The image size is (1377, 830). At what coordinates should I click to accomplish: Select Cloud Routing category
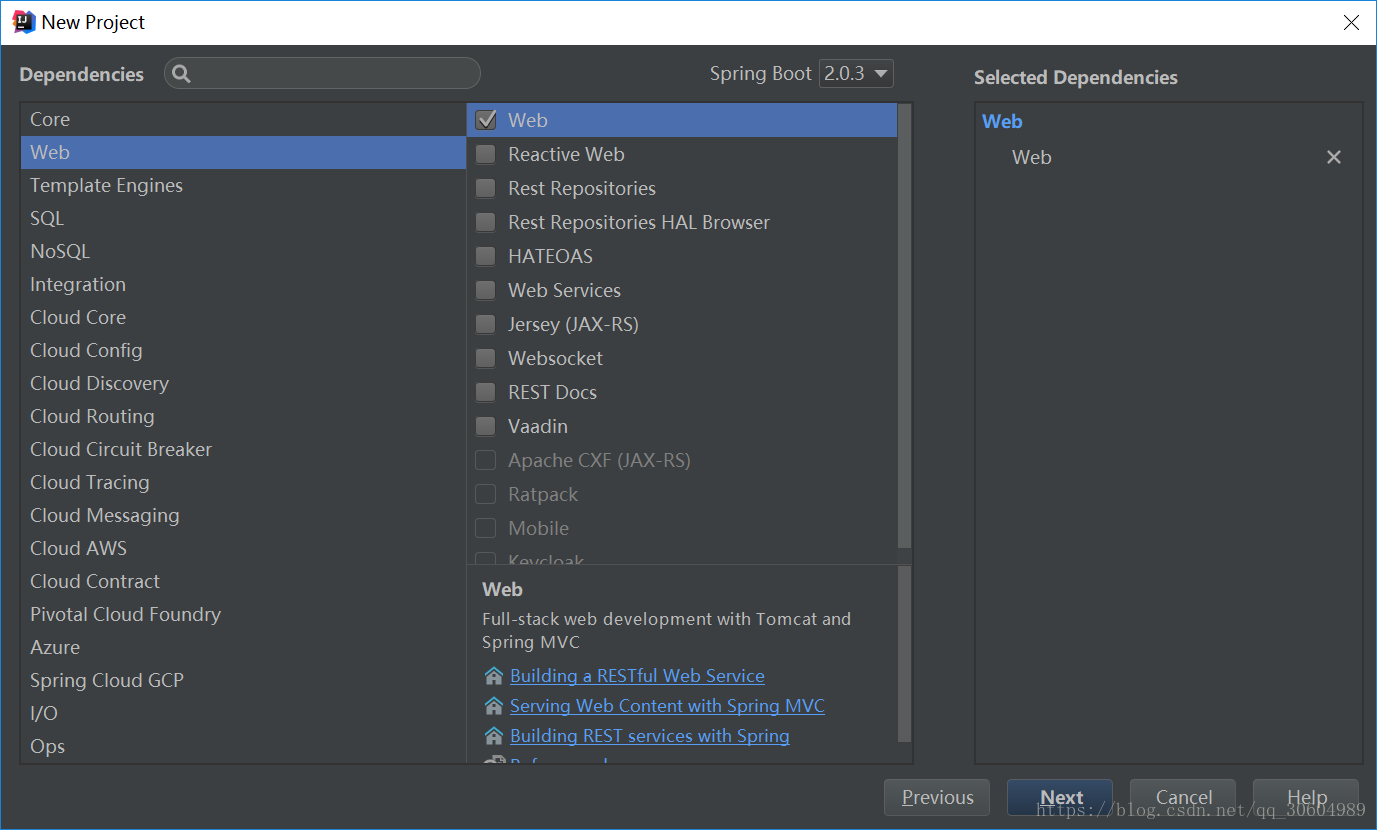243,416
